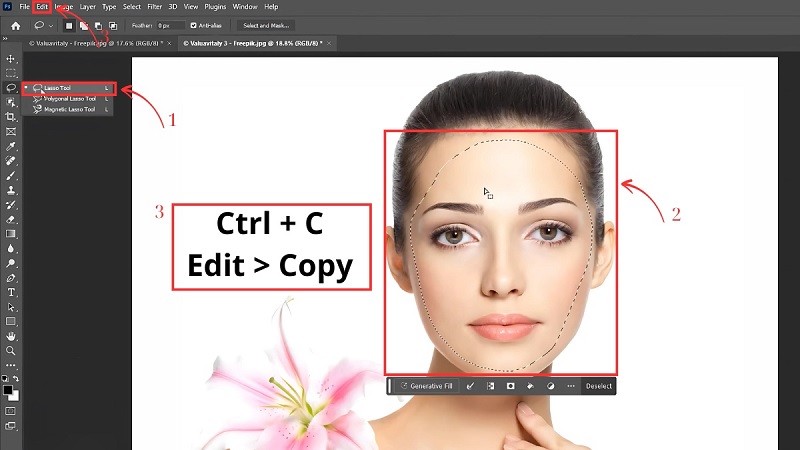
Task: Open the Lasso tool preset picker
Action: [43, 26]
